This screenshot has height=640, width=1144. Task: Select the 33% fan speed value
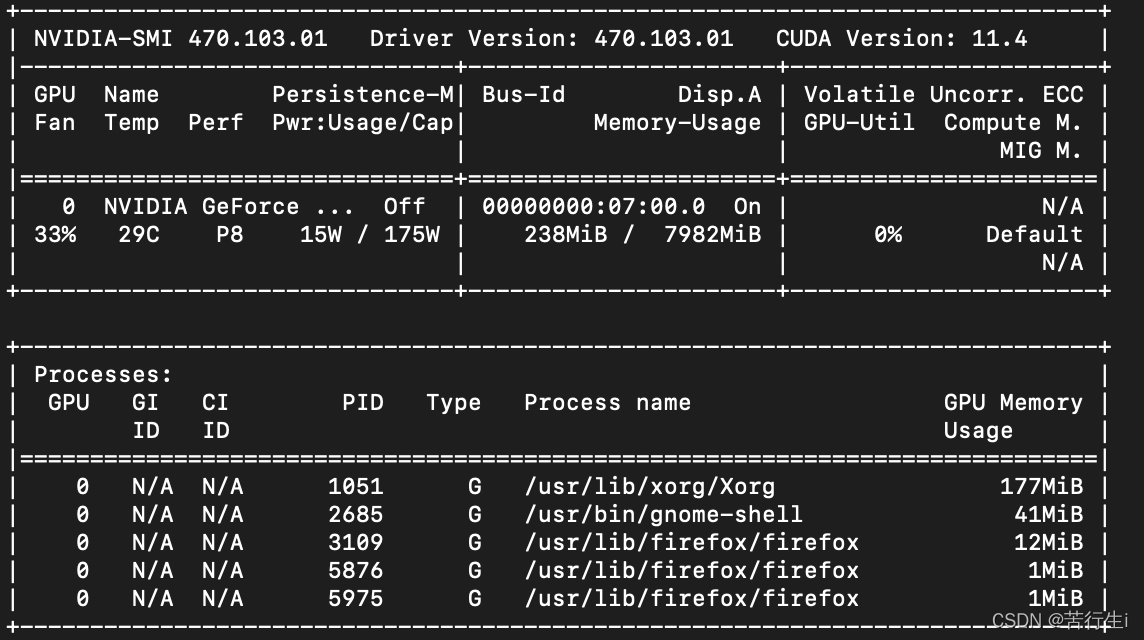[x=55, y=234]
